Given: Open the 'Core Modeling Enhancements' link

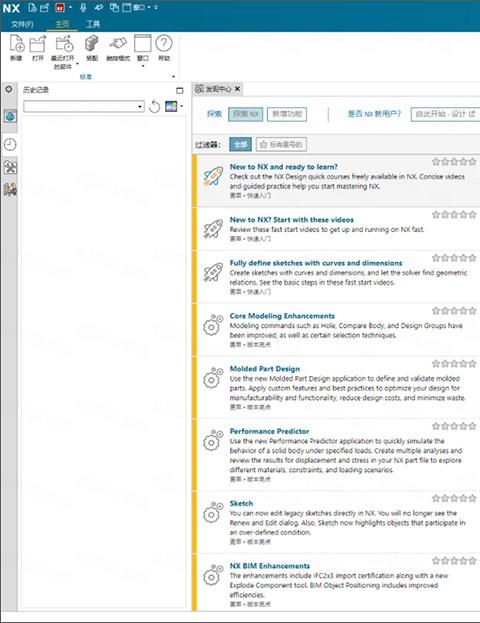Looking at the screenshot, I should click(282, 316).
